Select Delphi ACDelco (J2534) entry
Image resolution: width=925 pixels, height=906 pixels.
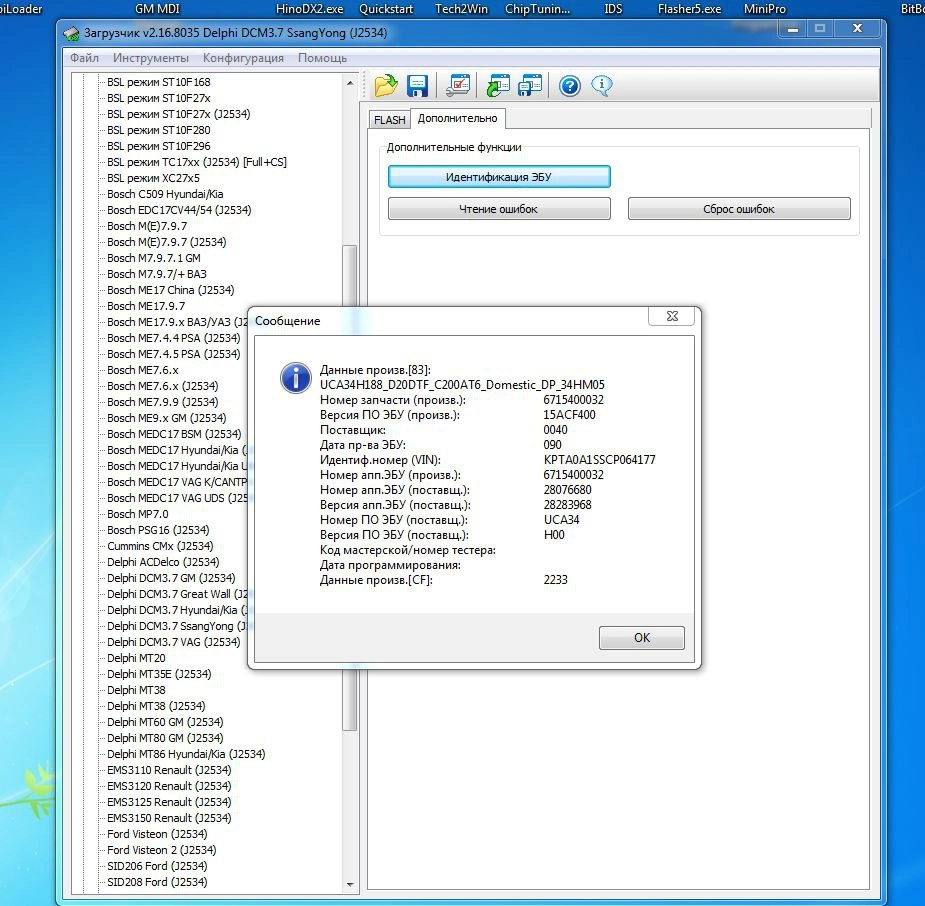[x=163, y=562]
